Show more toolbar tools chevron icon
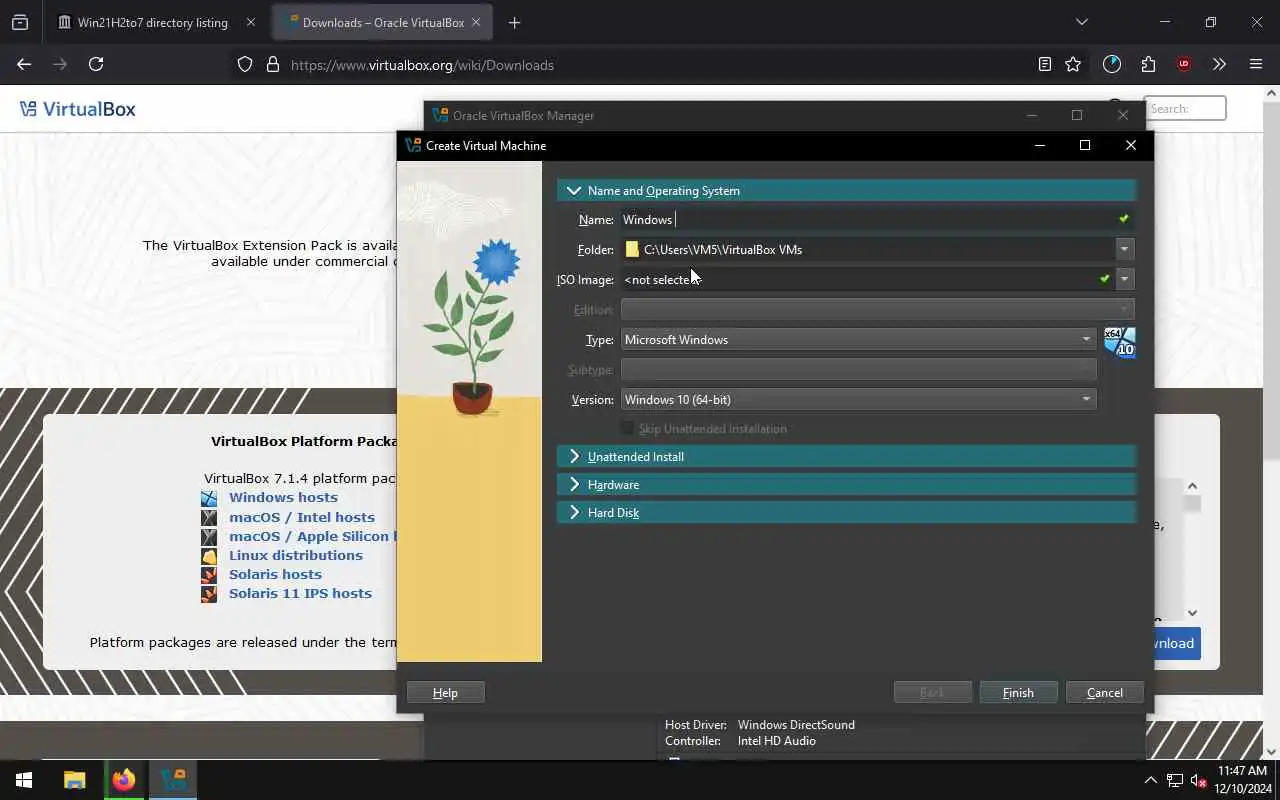Screen dimensions: 1280x800 (1219, 64)
